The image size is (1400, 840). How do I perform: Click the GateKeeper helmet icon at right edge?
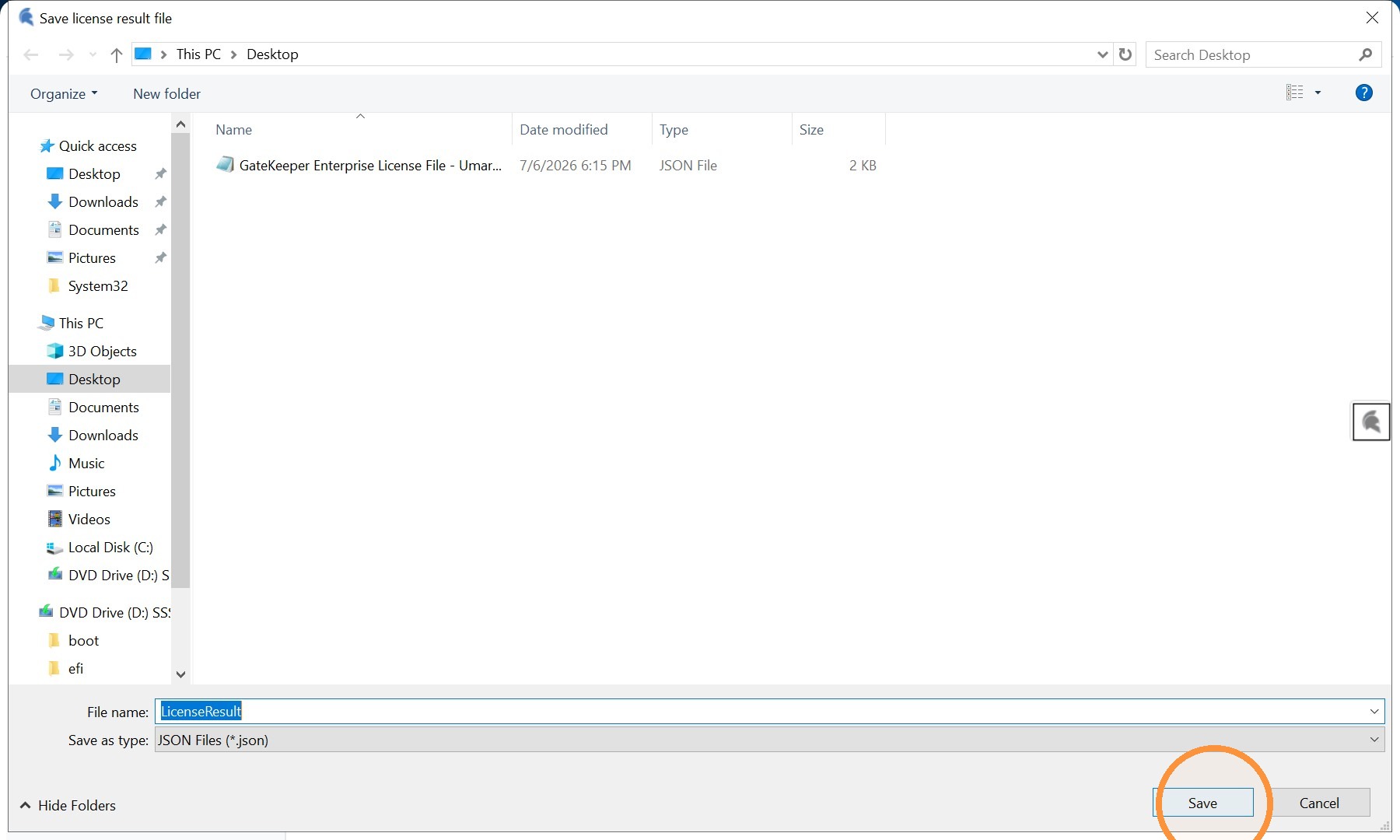pos(1371,422)
